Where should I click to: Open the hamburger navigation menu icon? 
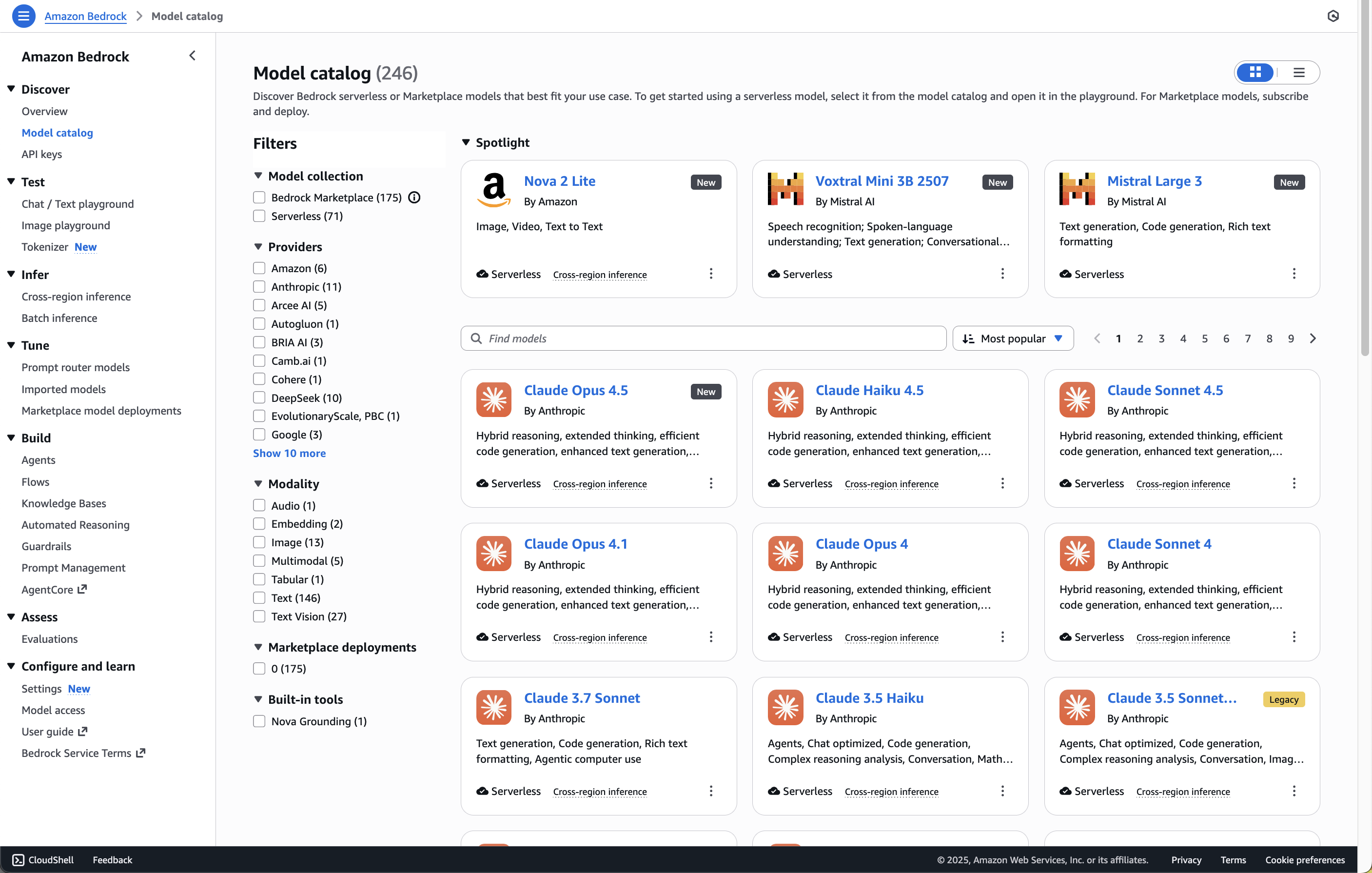tap(23, 16)
